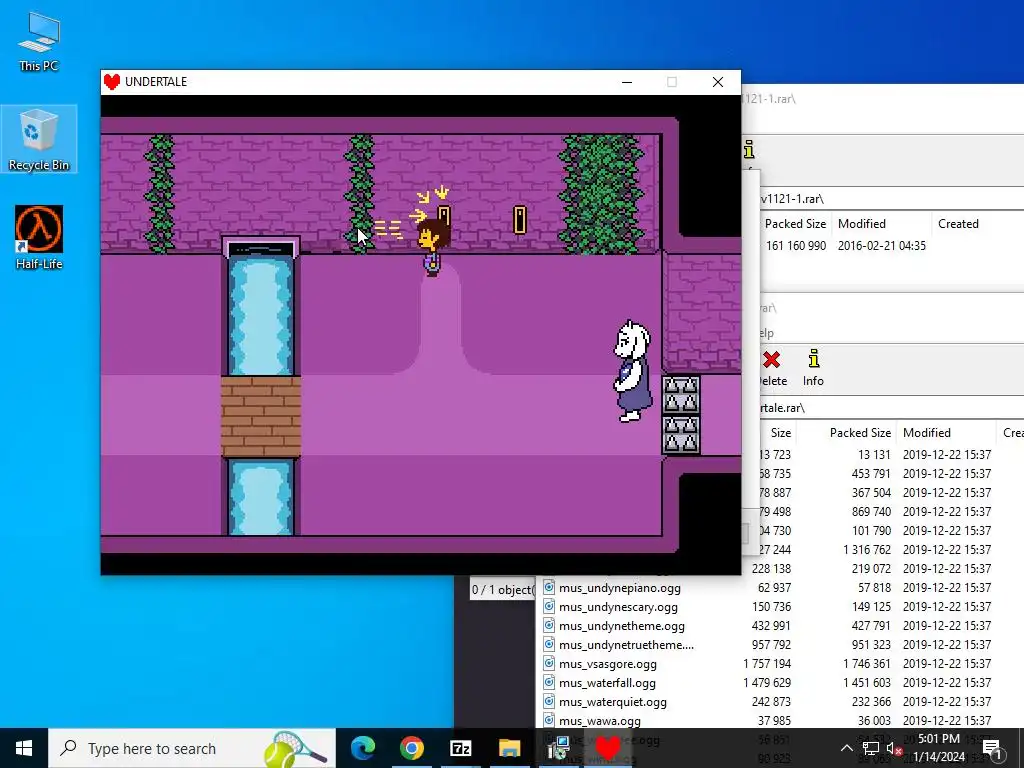Click the date 2016-02-21 04:35
Screen dimensions: 1024x768
point(882,246)
